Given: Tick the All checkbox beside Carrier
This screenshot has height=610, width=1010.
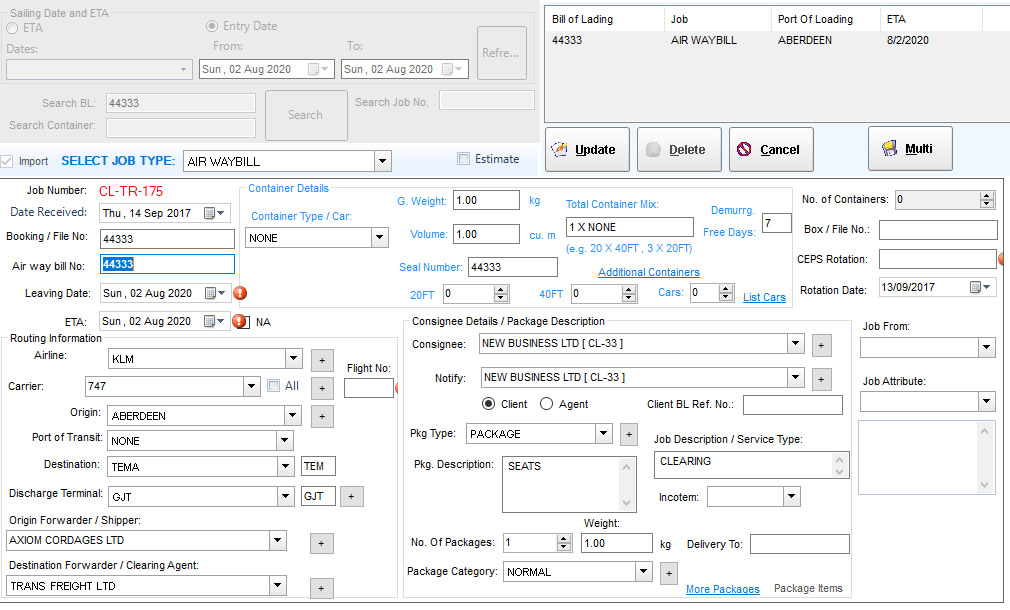Looking at the screenshot, I should 274,386.
